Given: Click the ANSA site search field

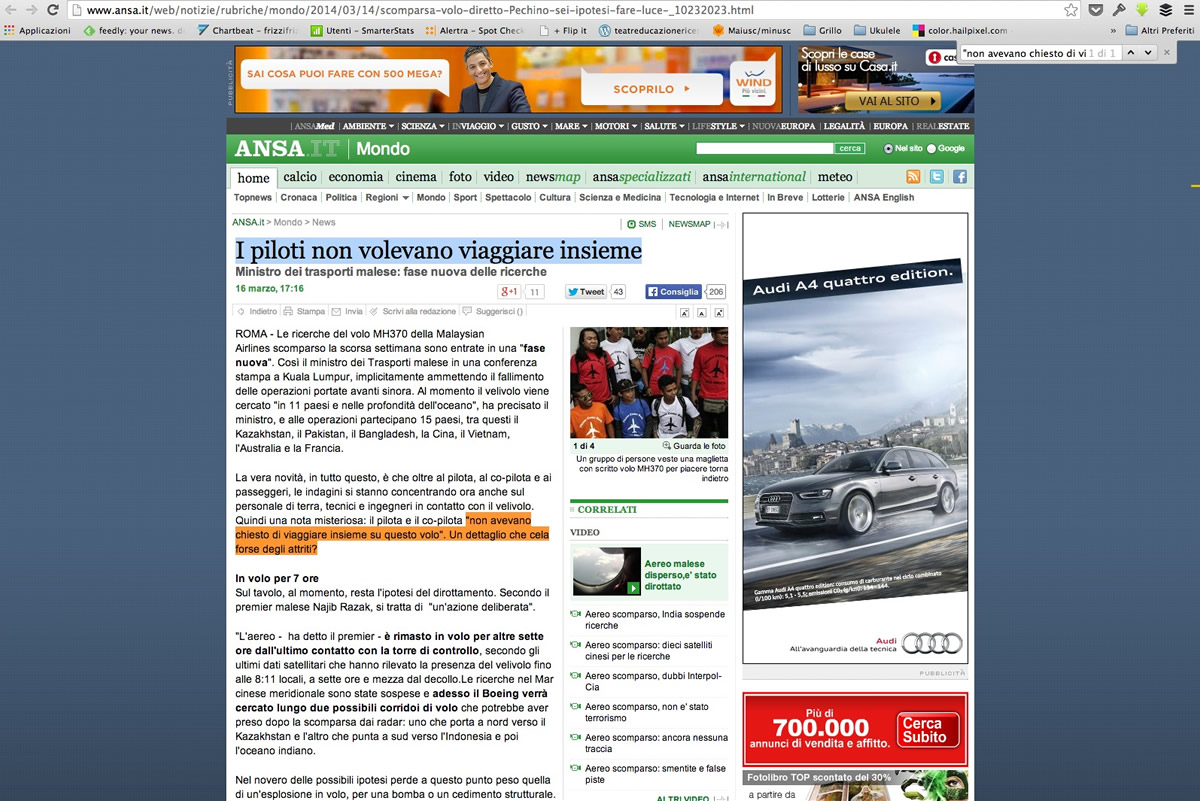Looking at the screenshot, I should pos(765,148).
